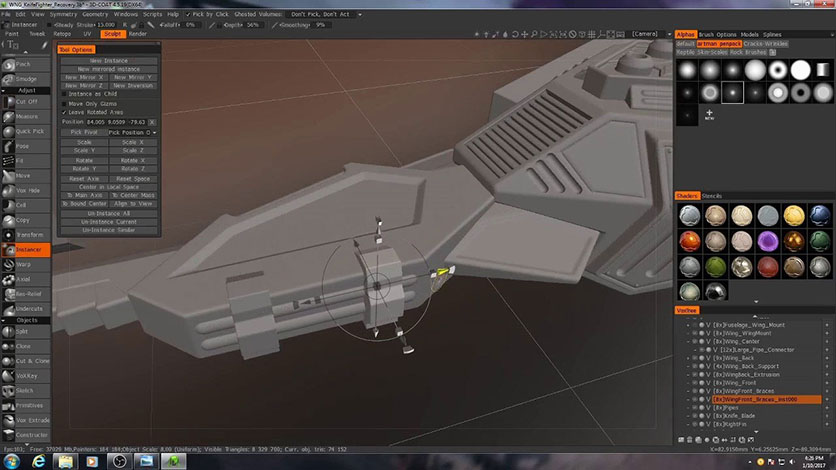Pick the yellow gold shader sphere
836x470 pixels.
(x=794, y=216)
